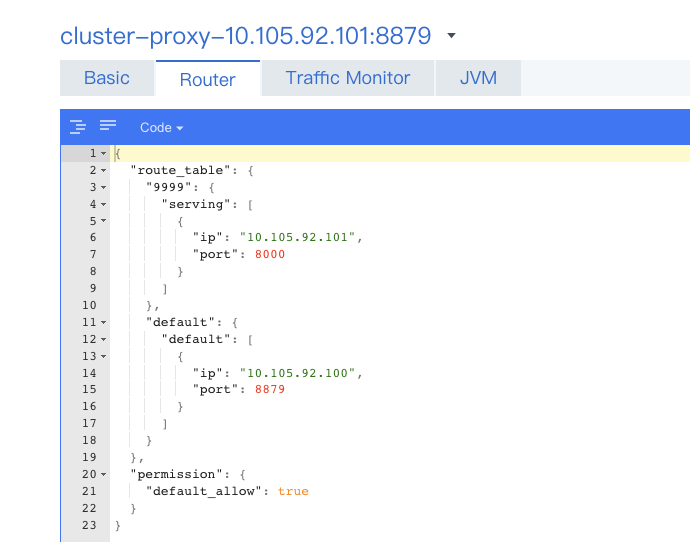Collapse the object fold at line 5
690x542 pixels.
(x=103, y=220)
